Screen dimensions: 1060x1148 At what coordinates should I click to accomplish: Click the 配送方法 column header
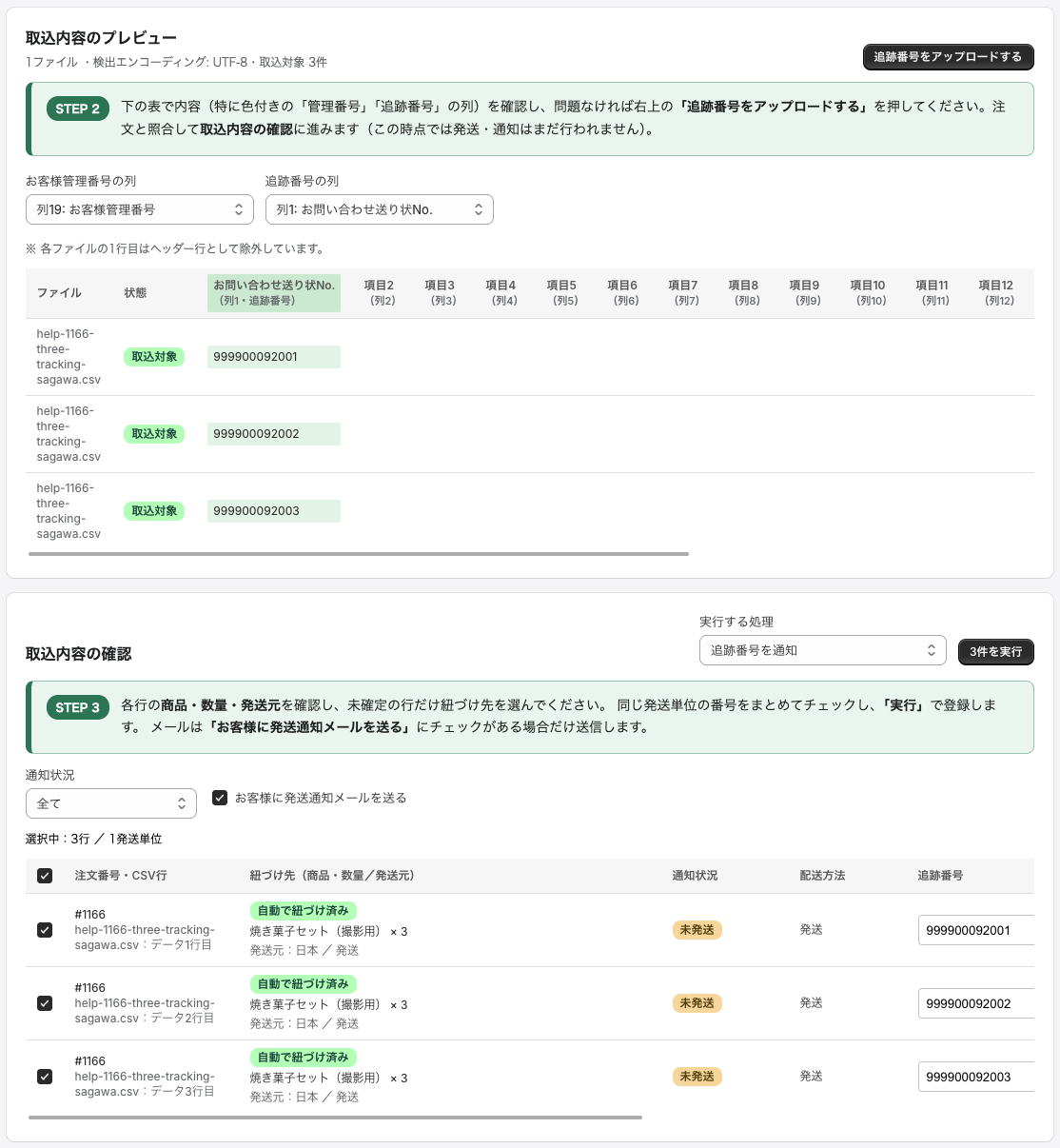click(822, 876)
